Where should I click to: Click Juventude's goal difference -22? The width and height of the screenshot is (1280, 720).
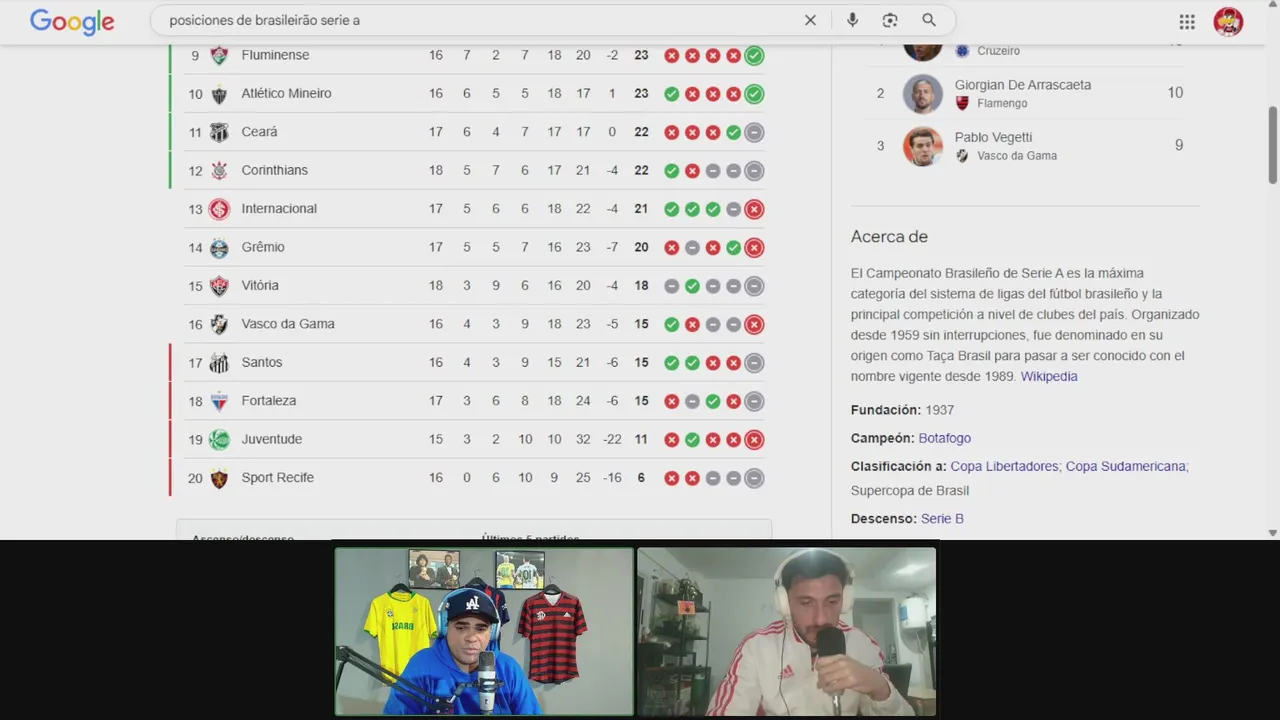point(613,439)
